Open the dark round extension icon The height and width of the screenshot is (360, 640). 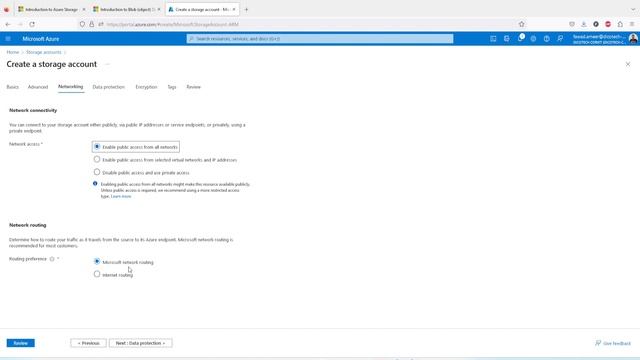[596, 24]
